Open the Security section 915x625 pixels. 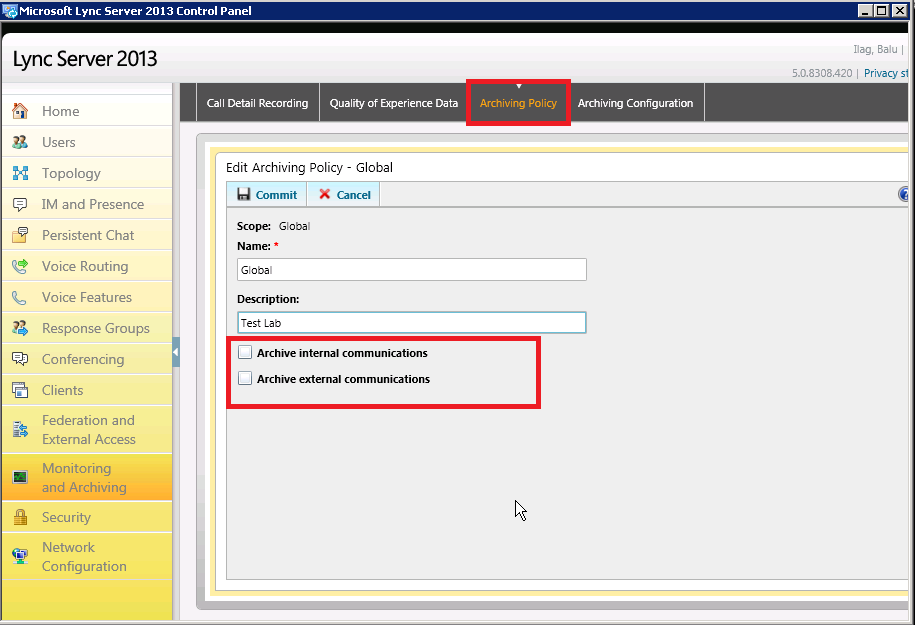87,517
